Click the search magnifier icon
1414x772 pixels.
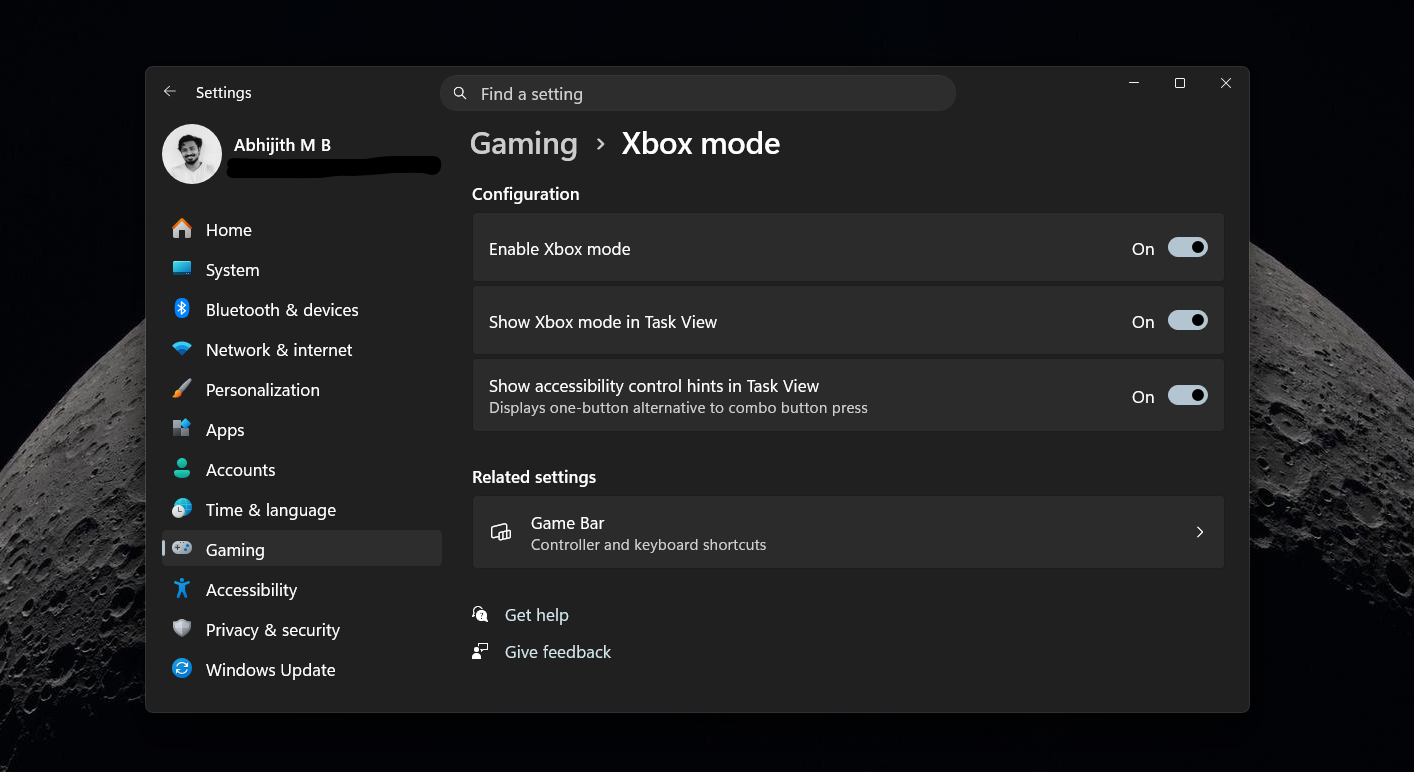click(x=460, y=93)
